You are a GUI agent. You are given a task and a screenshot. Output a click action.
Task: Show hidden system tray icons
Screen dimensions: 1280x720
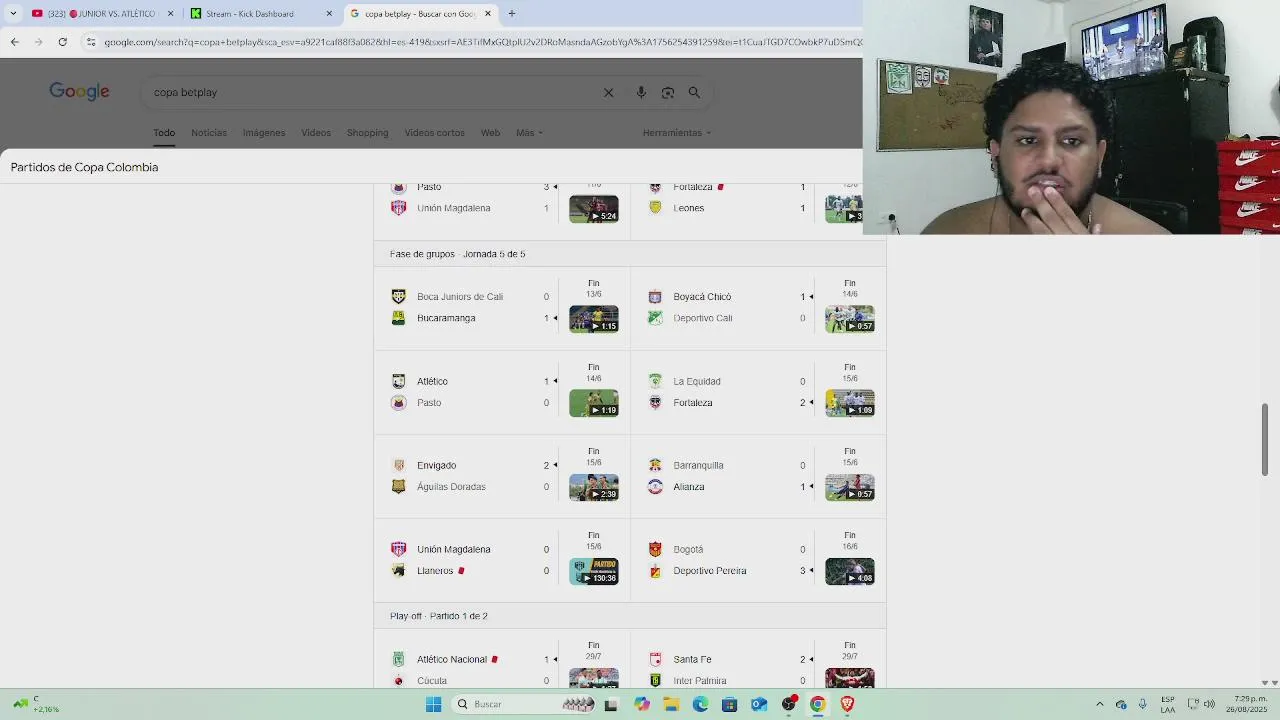[x=1100, y=704]
